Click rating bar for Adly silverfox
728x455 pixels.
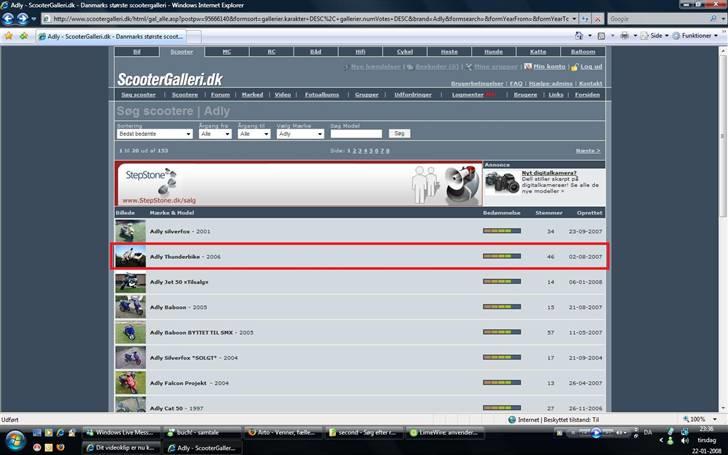tap(502, 231)
